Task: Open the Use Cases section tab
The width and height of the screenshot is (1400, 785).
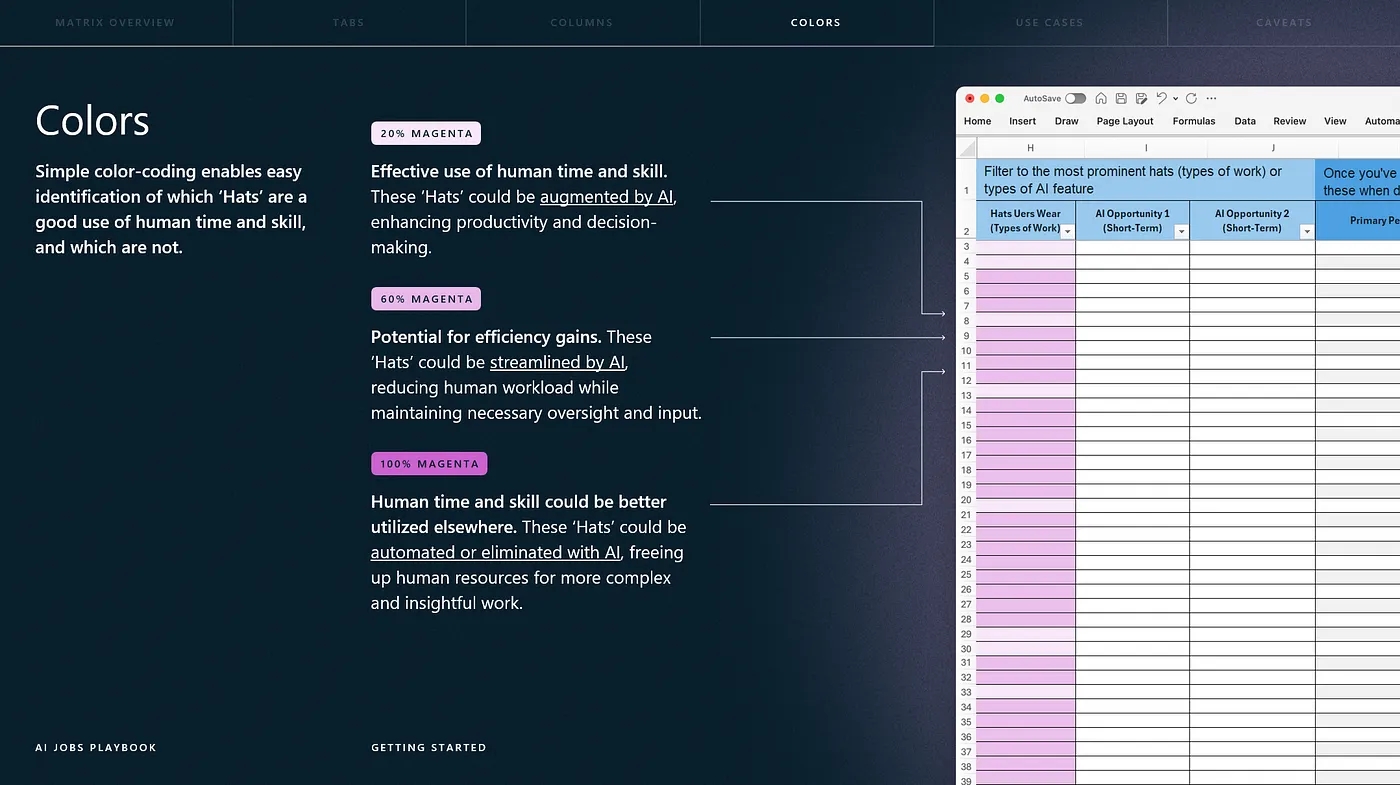Action: pyautogui.click(x=1049, y=22)
